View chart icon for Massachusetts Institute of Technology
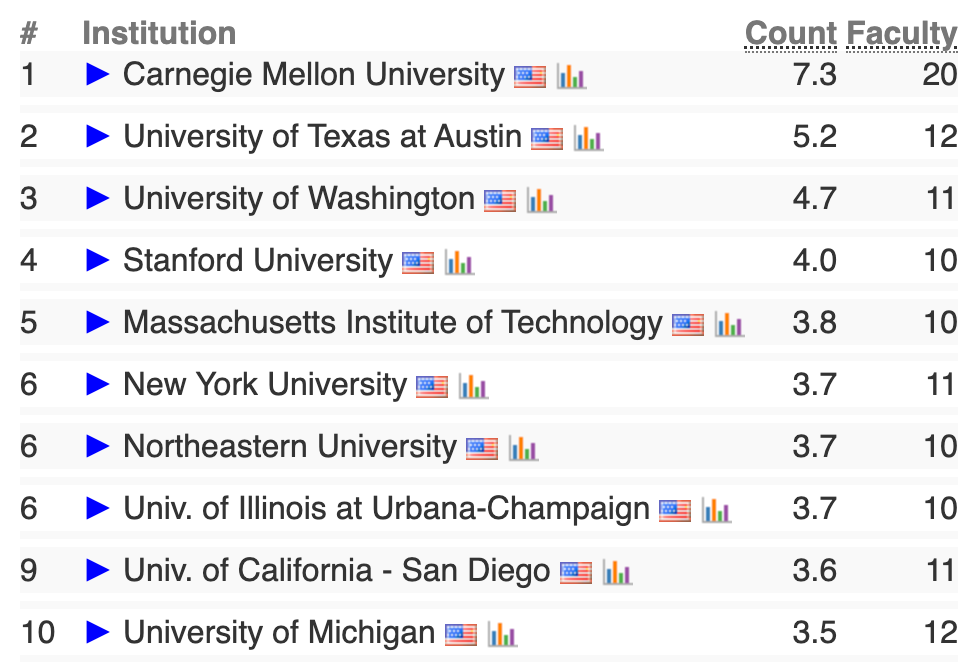This screenshot has width=970, height=662. (729, 324)
